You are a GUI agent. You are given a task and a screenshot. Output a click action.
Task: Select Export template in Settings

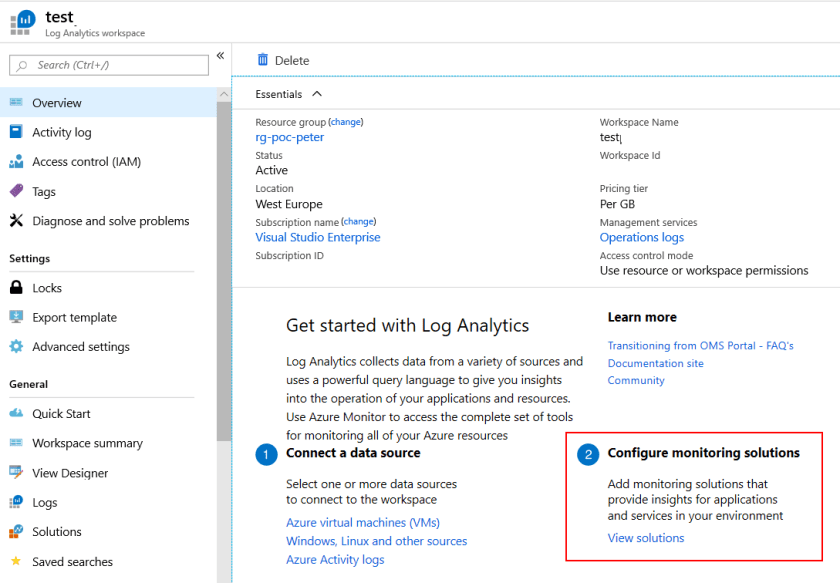coord(74,318)
